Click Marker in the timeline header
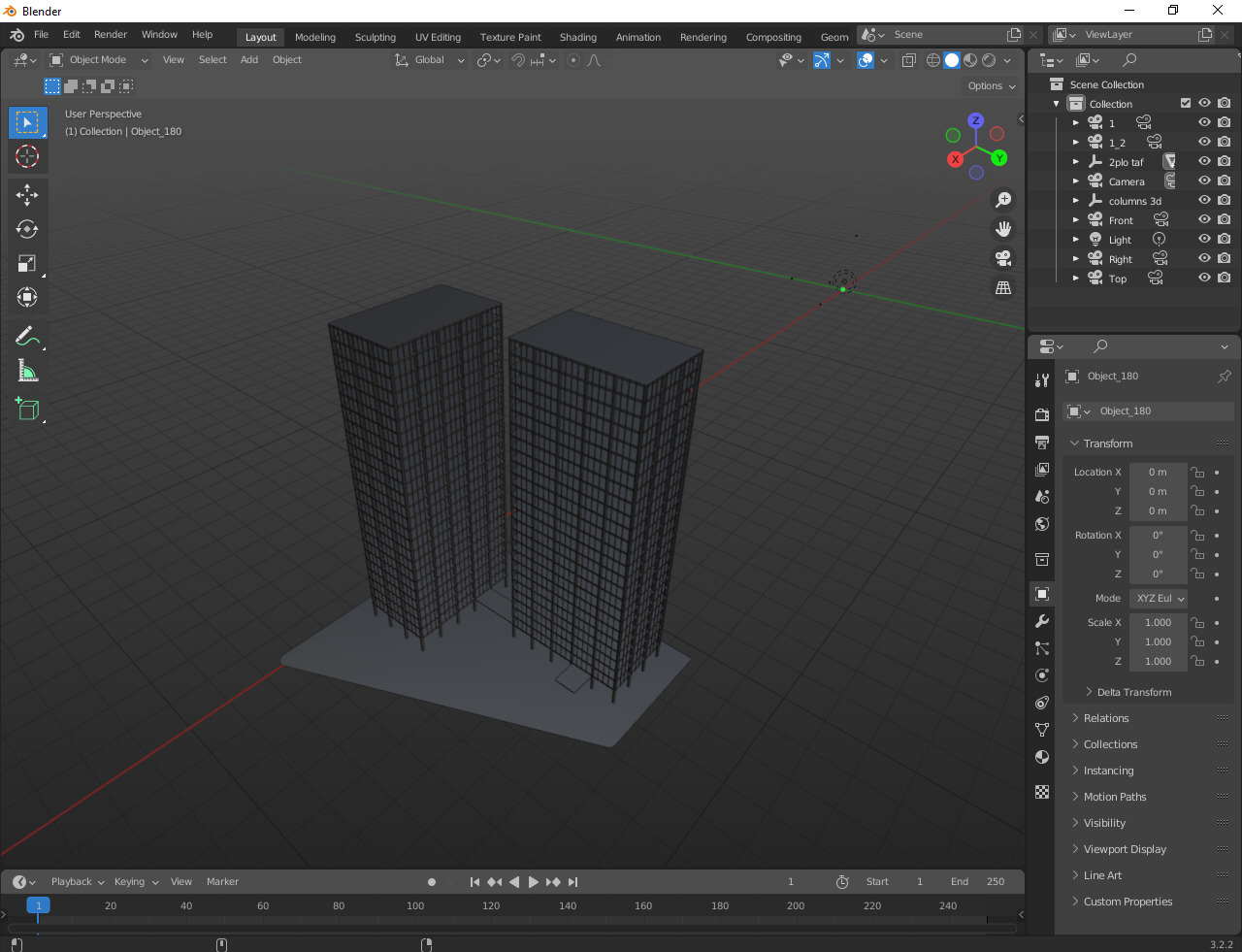The image size is (1242, 952). (222, 882)
